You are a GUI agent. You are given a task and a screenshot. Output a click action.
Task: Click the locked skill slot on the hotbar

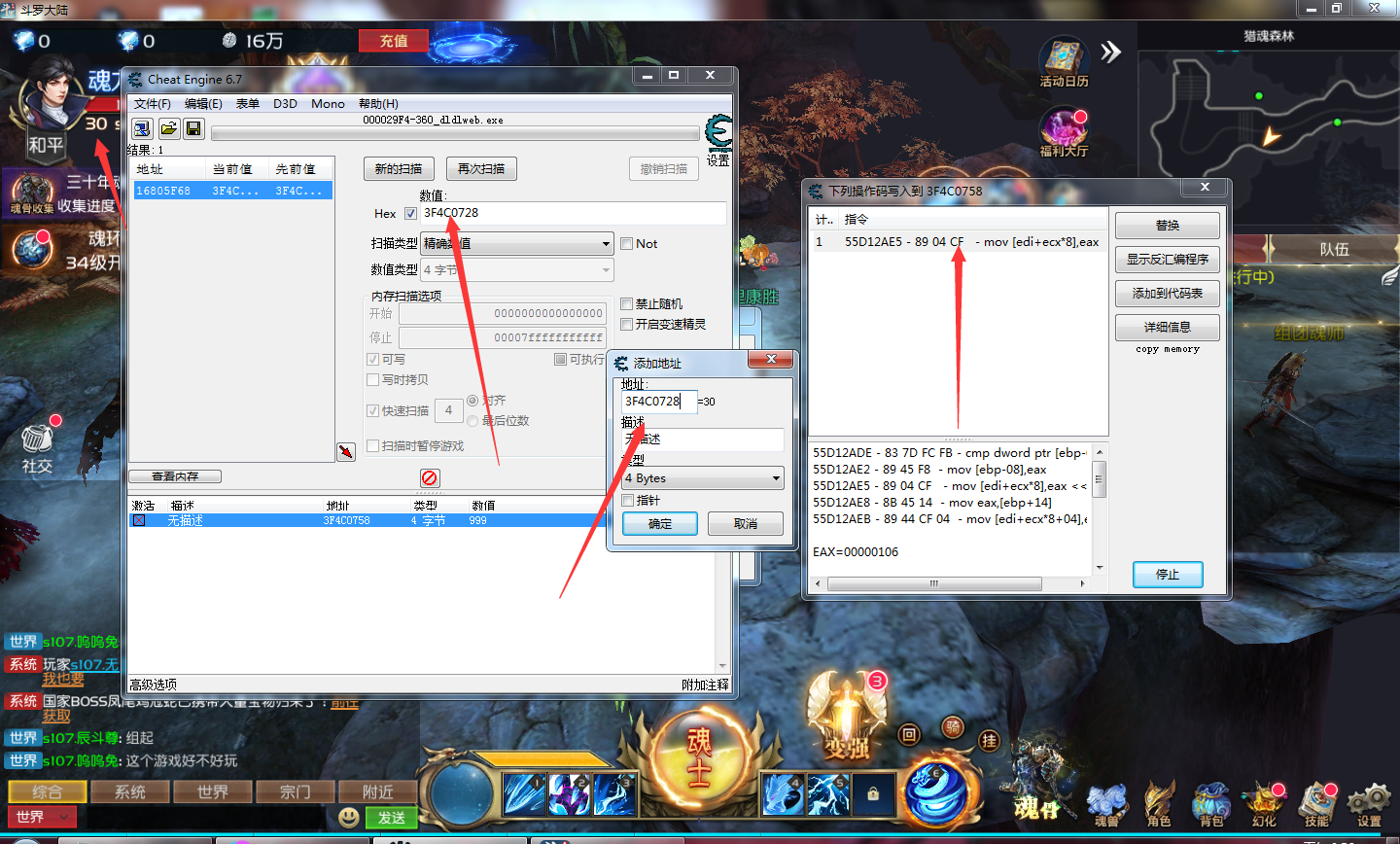(873, 794)
